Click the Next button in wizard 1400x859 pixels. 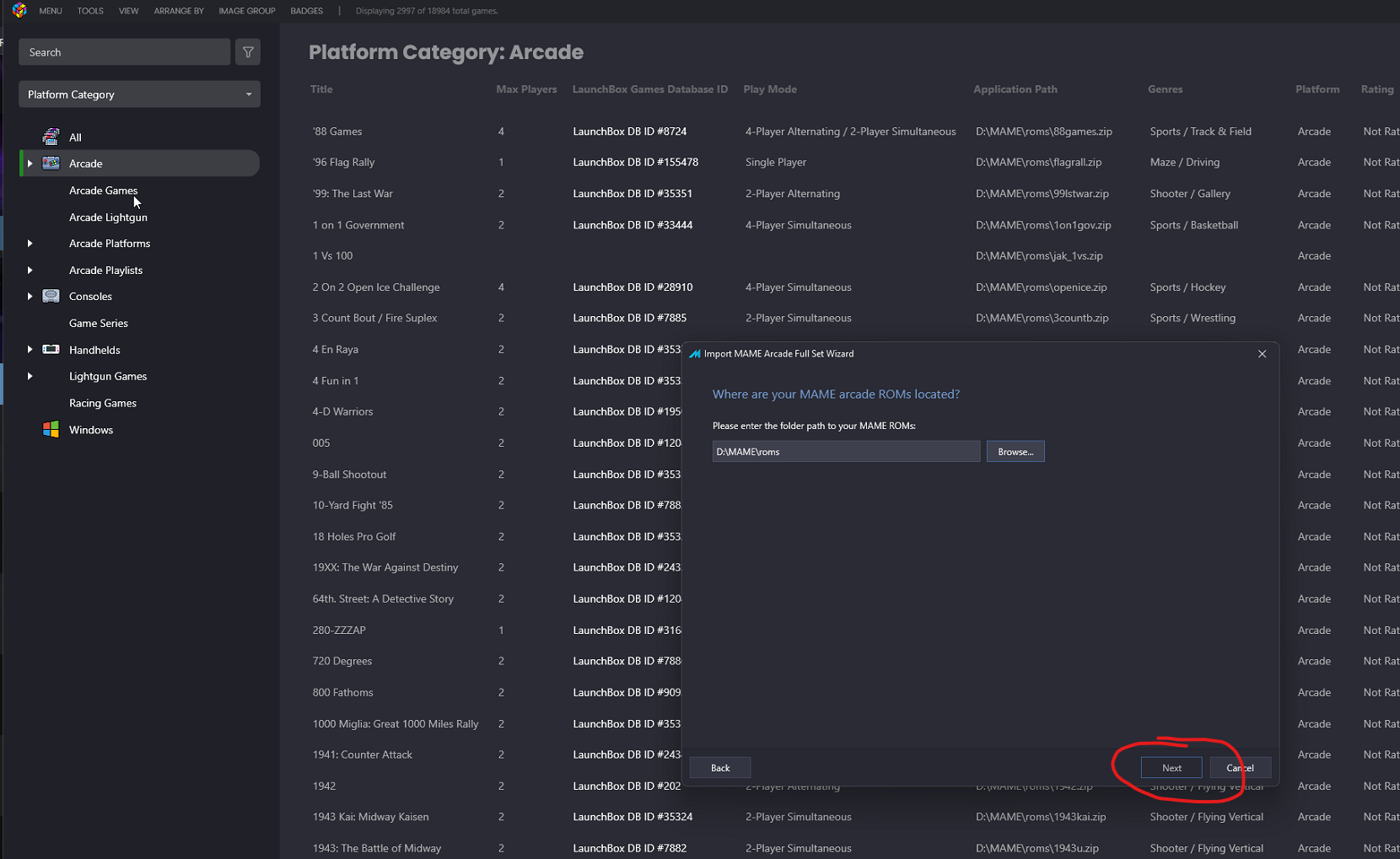coord(1171,768)
